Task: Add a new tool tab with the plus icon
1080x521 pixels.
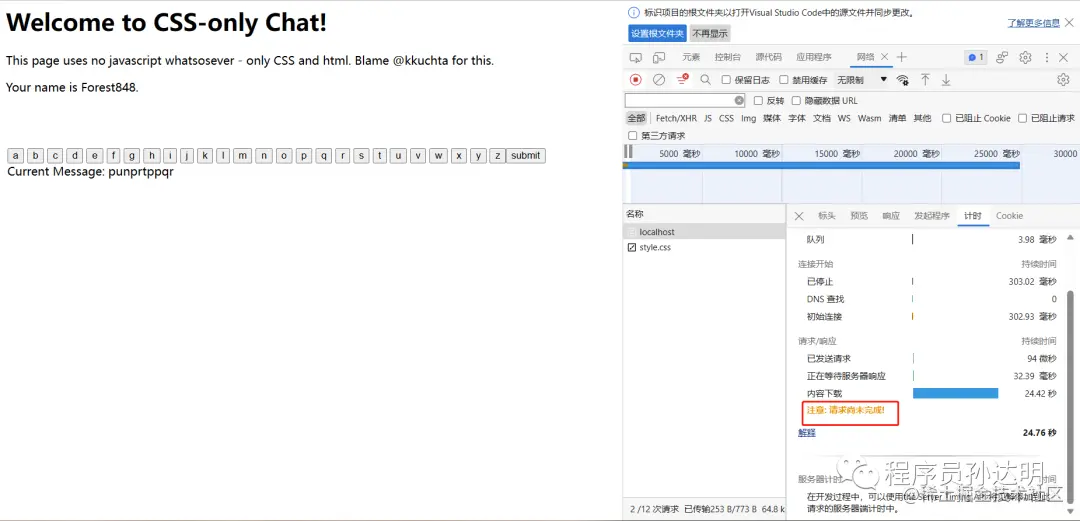Action: (902, 57)
